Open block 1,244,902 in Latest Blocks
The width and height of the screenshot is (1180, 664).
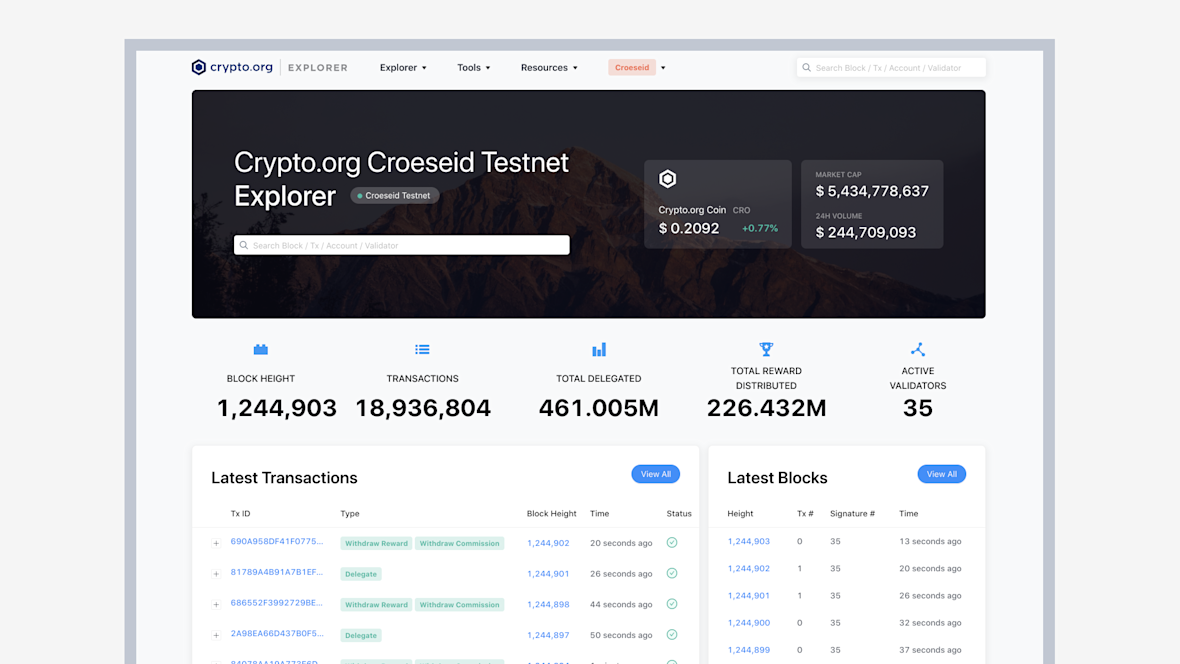tap(749, 568)
